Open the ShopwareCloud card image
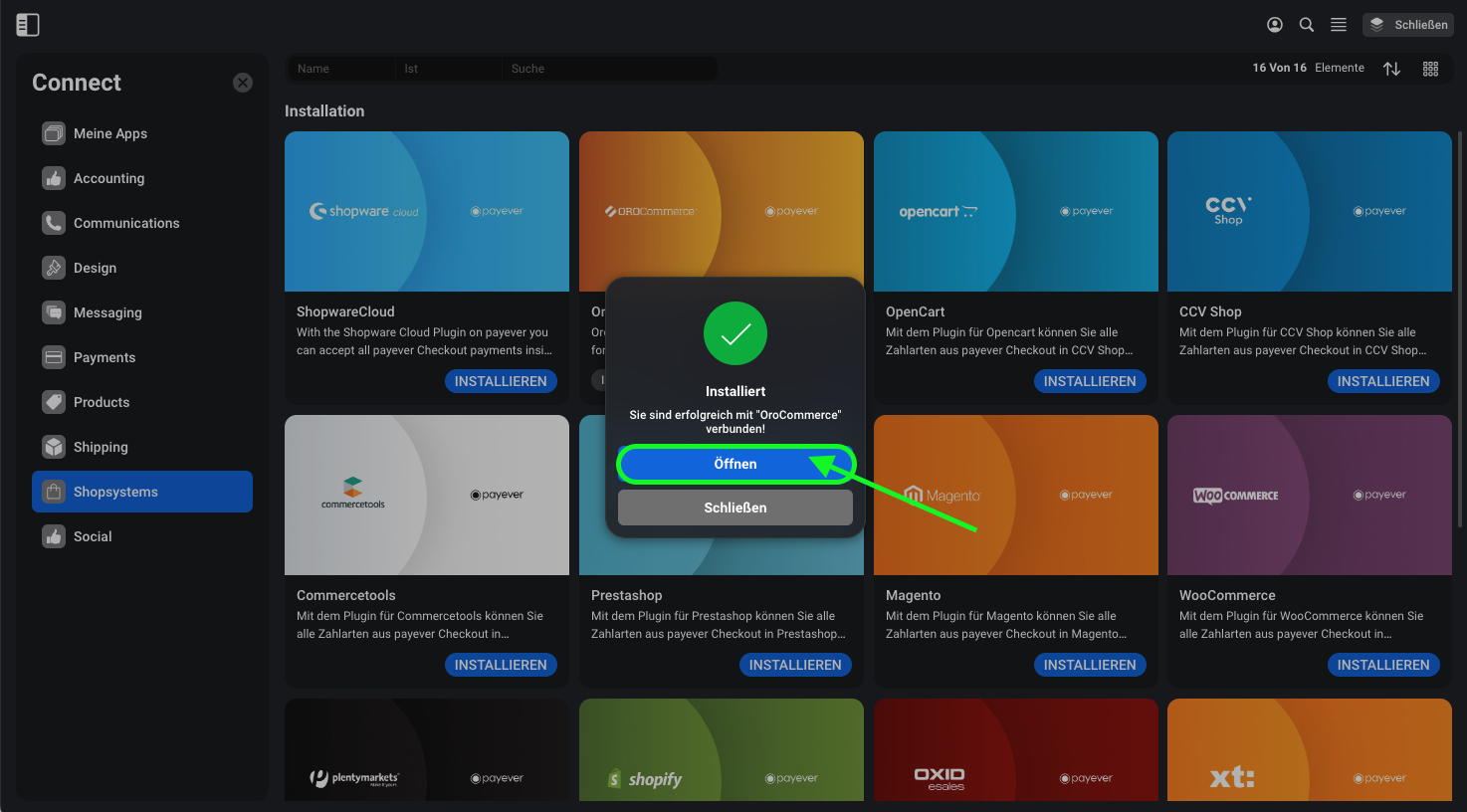 [427, 211]
